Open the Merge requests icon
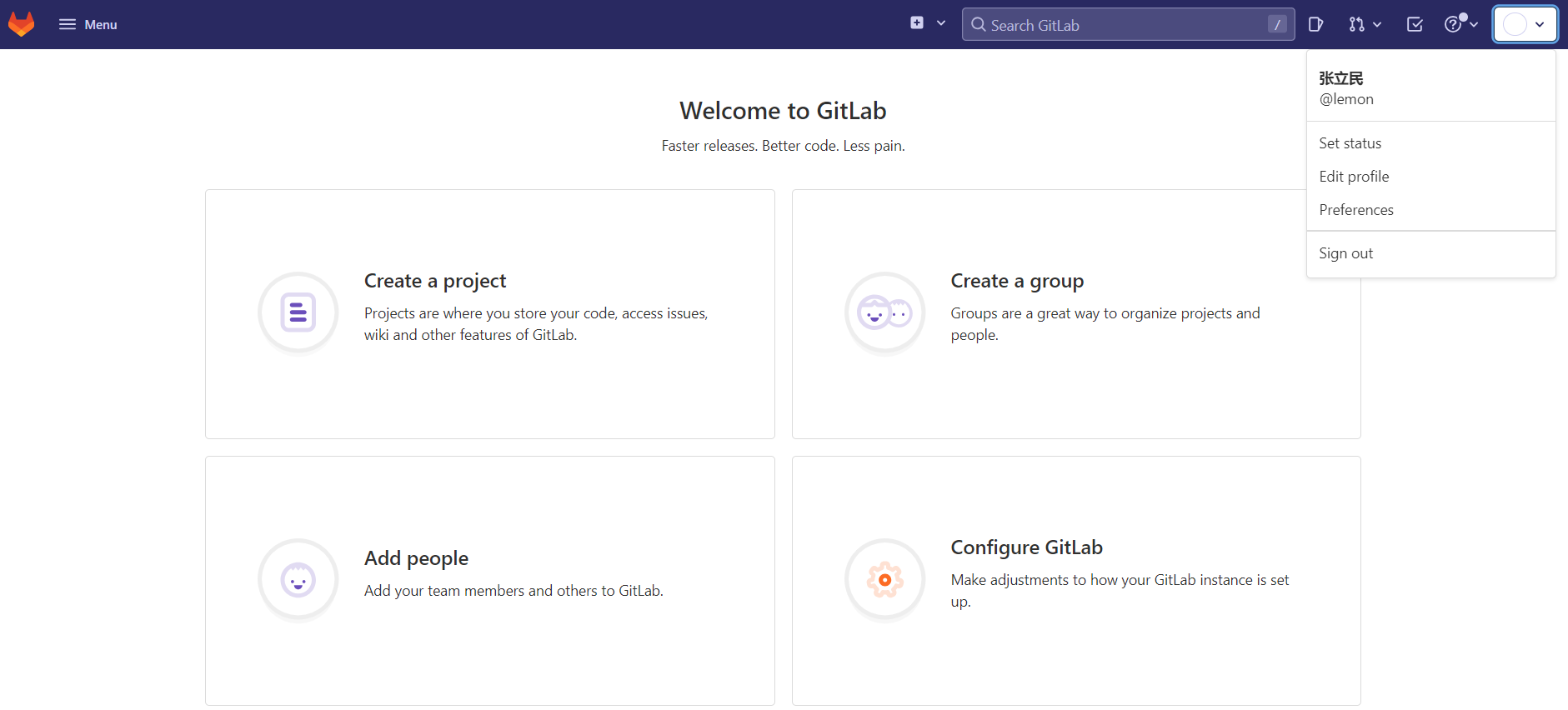 click(x=1357, y=24)
